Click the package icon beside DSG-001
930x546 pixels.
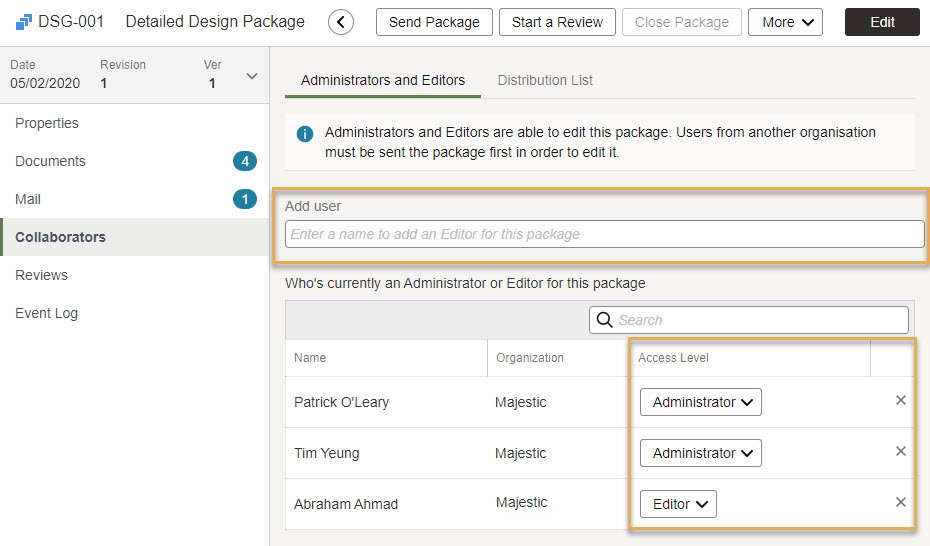coord(24,22)
